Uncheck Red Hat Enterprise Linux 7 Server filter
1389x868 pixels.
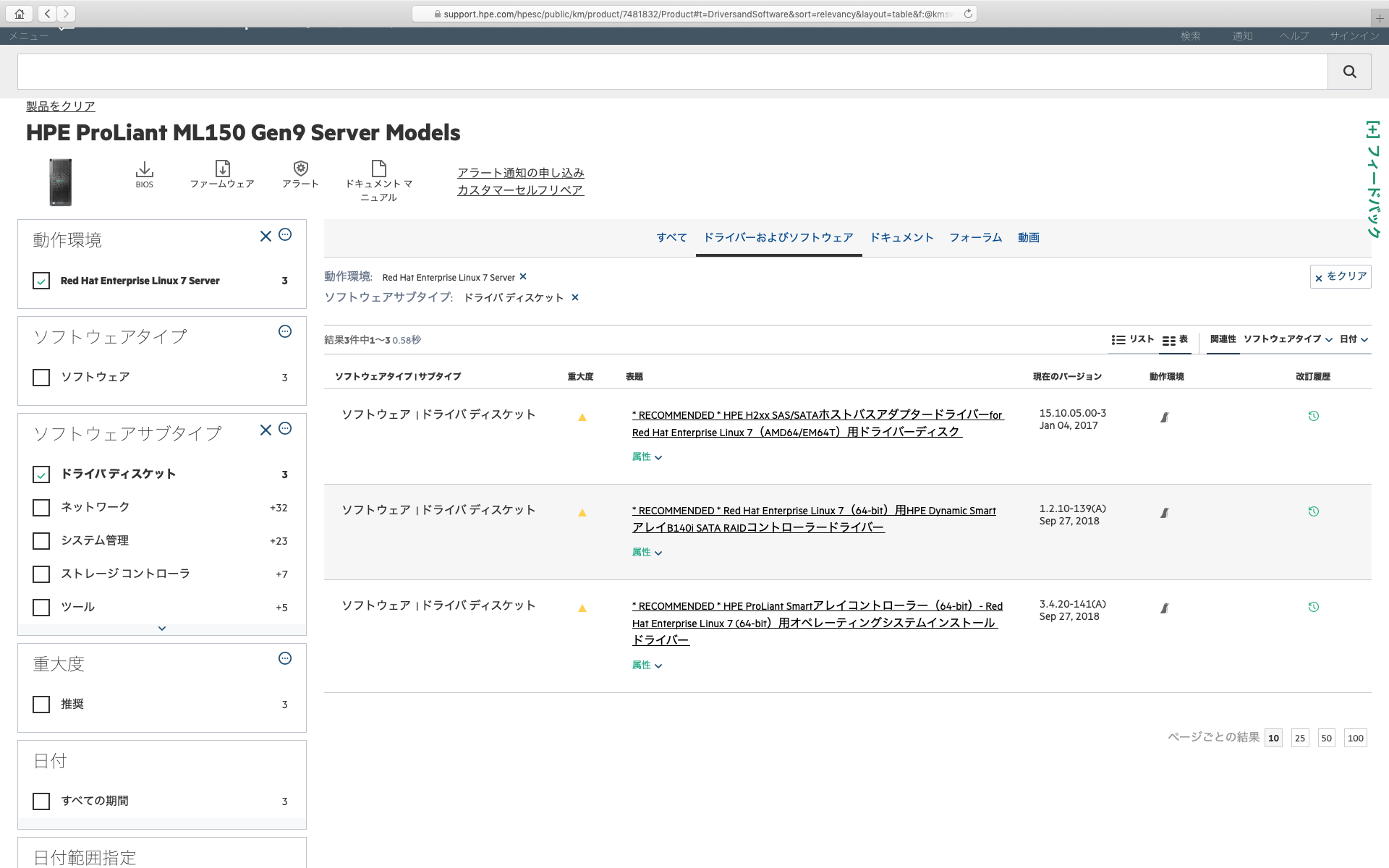click(x=41, y=281)
